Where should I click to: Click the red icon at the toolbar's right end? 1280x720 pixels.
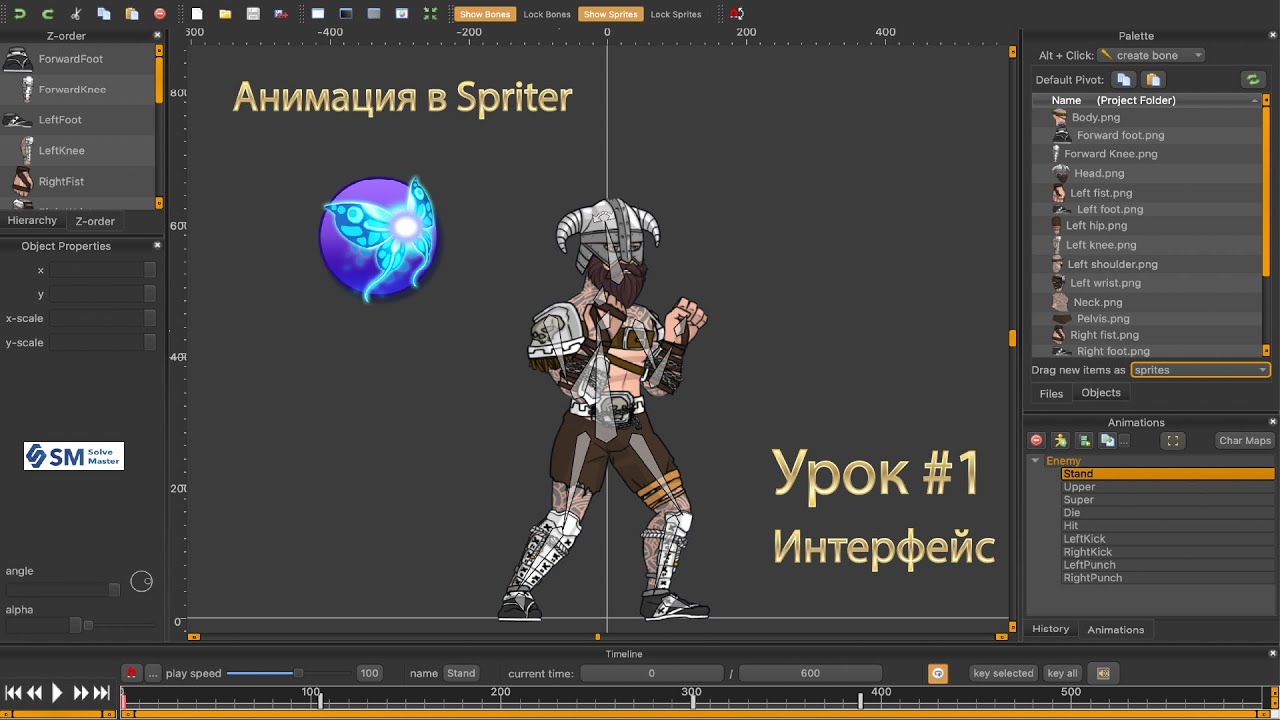[736, 14]
